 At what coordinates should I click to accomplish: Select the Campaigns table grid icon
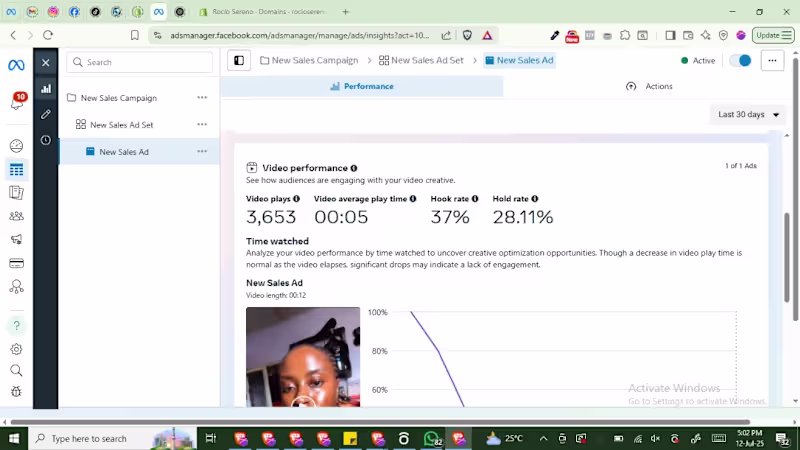point(16,169)
